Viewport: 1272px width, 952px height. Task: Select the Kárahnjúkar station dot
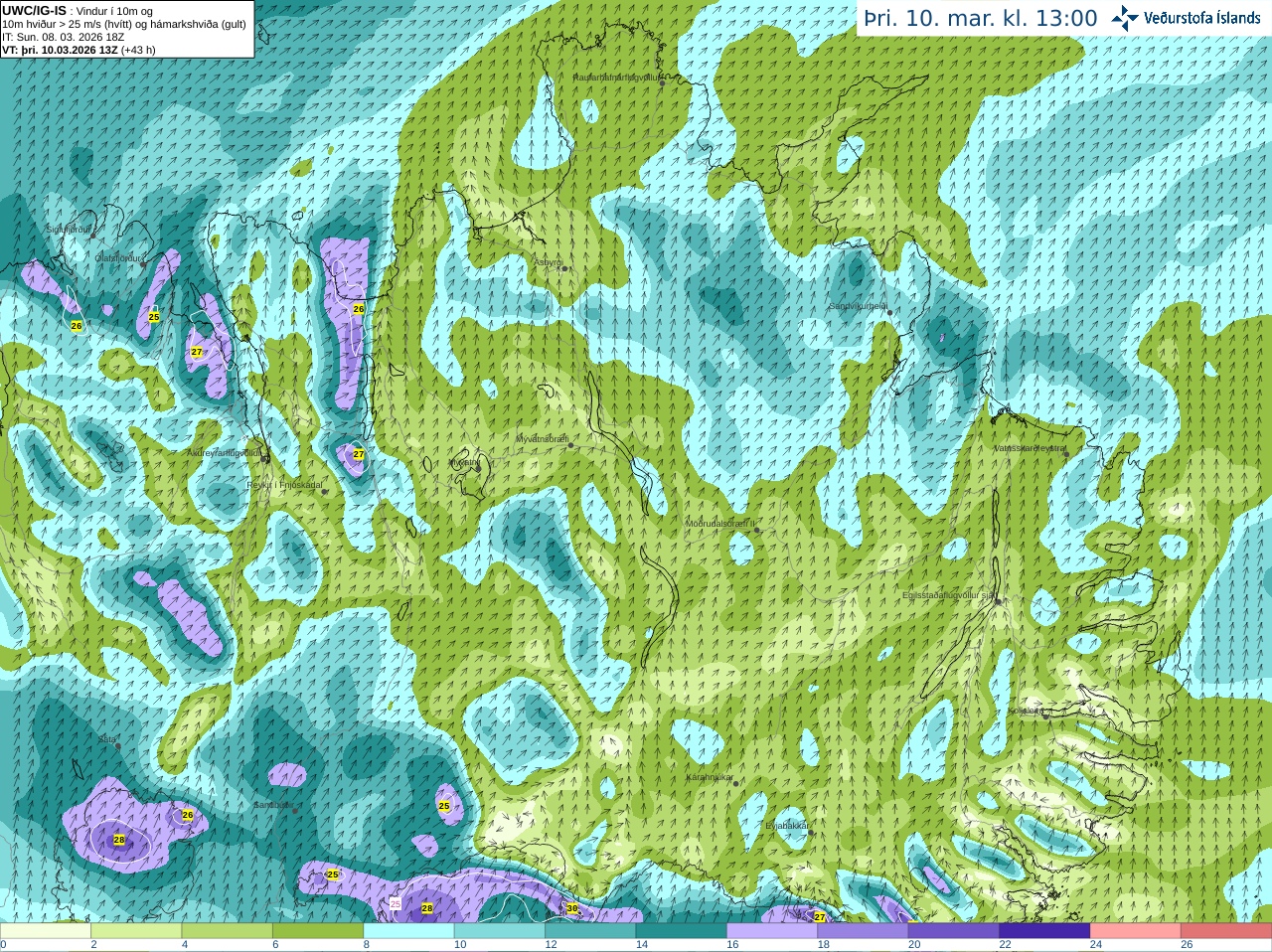[736, 784]
